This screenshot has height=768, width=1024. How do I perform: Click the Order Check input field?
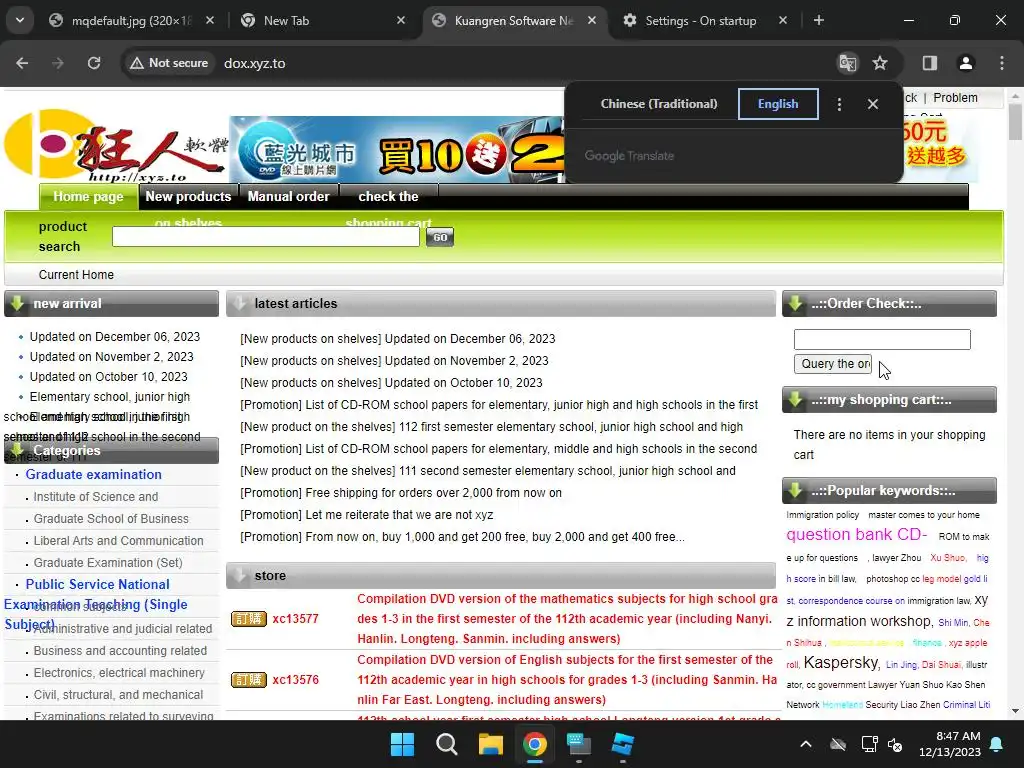(882, 340)
